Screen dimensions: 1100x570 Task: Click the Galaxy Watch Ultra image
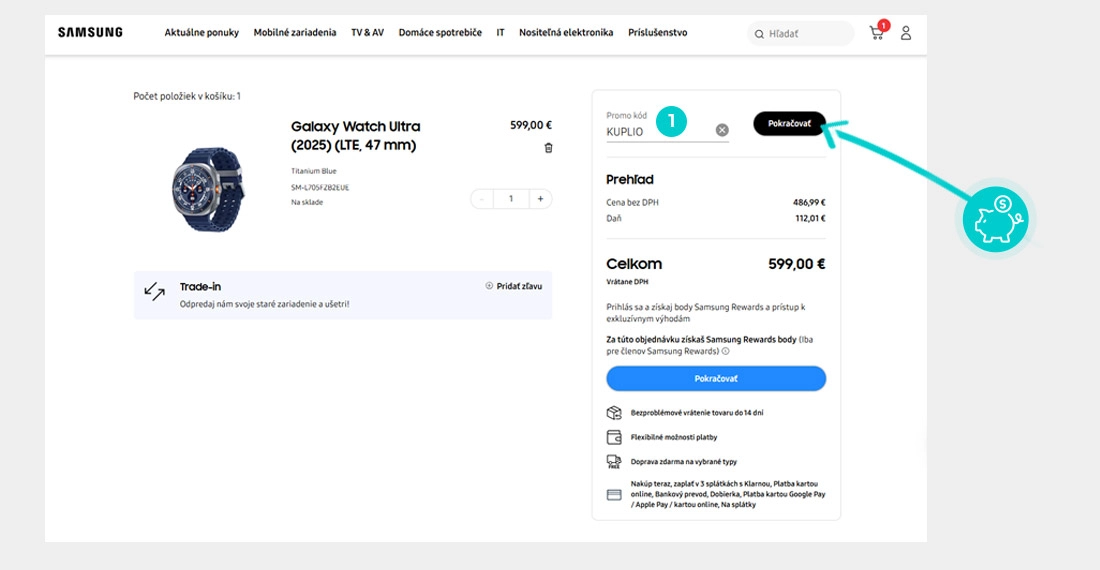pos(208,189)
